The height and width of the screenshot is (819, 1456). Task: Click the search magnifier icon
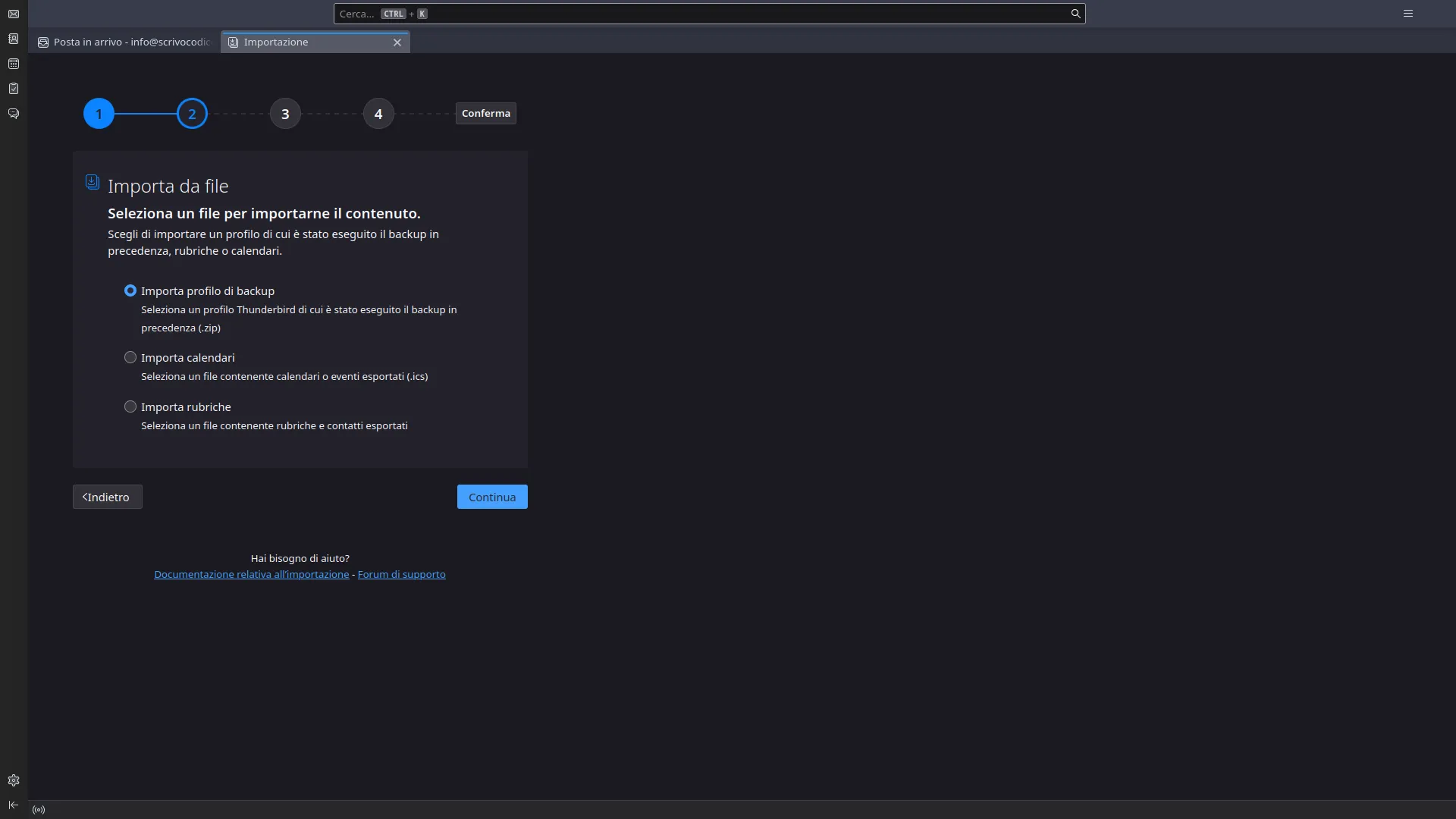(x=1075, y=14)
